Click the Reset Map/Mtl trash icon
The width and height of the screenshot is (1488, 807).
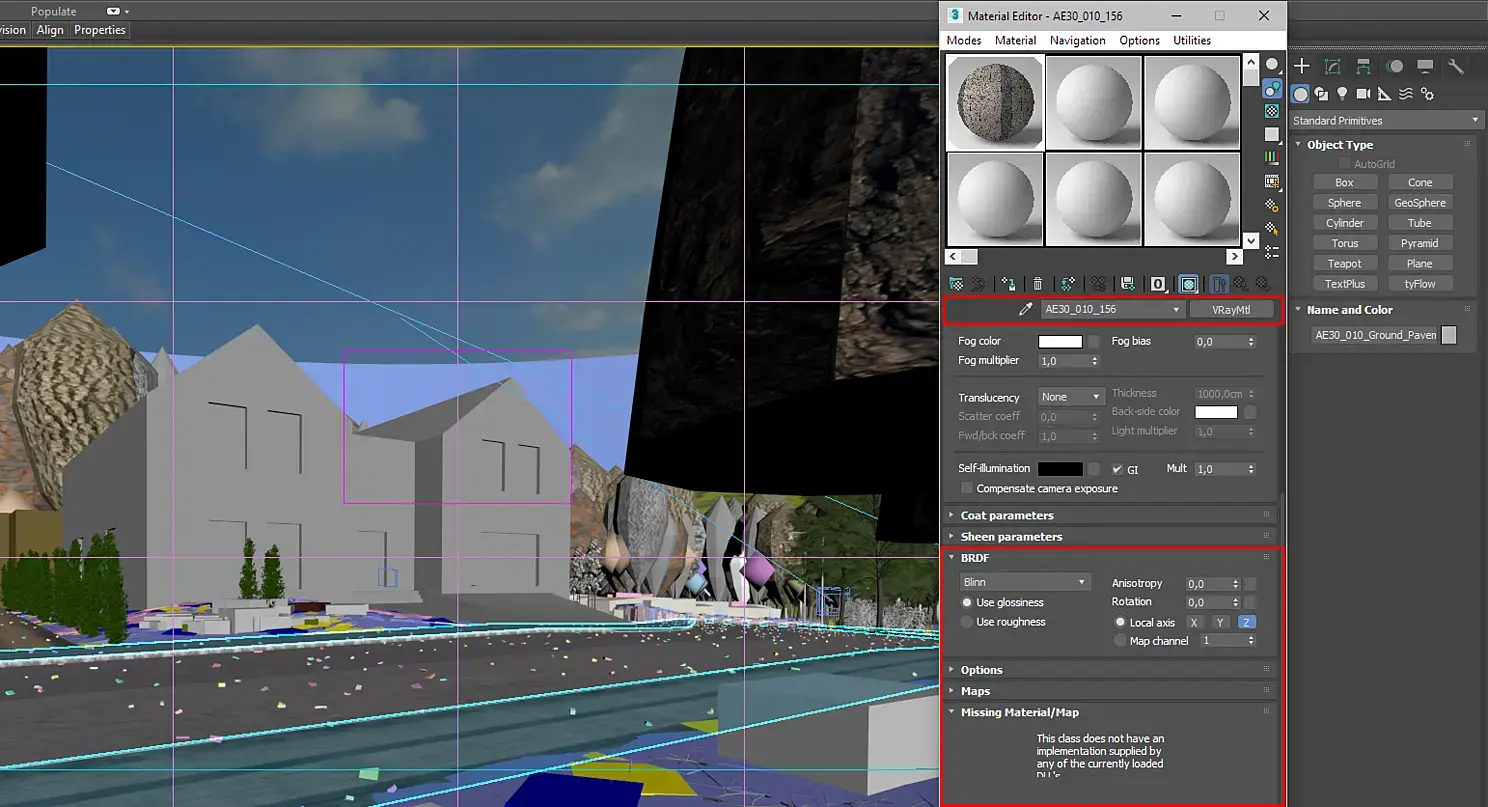coord(1038,284)
